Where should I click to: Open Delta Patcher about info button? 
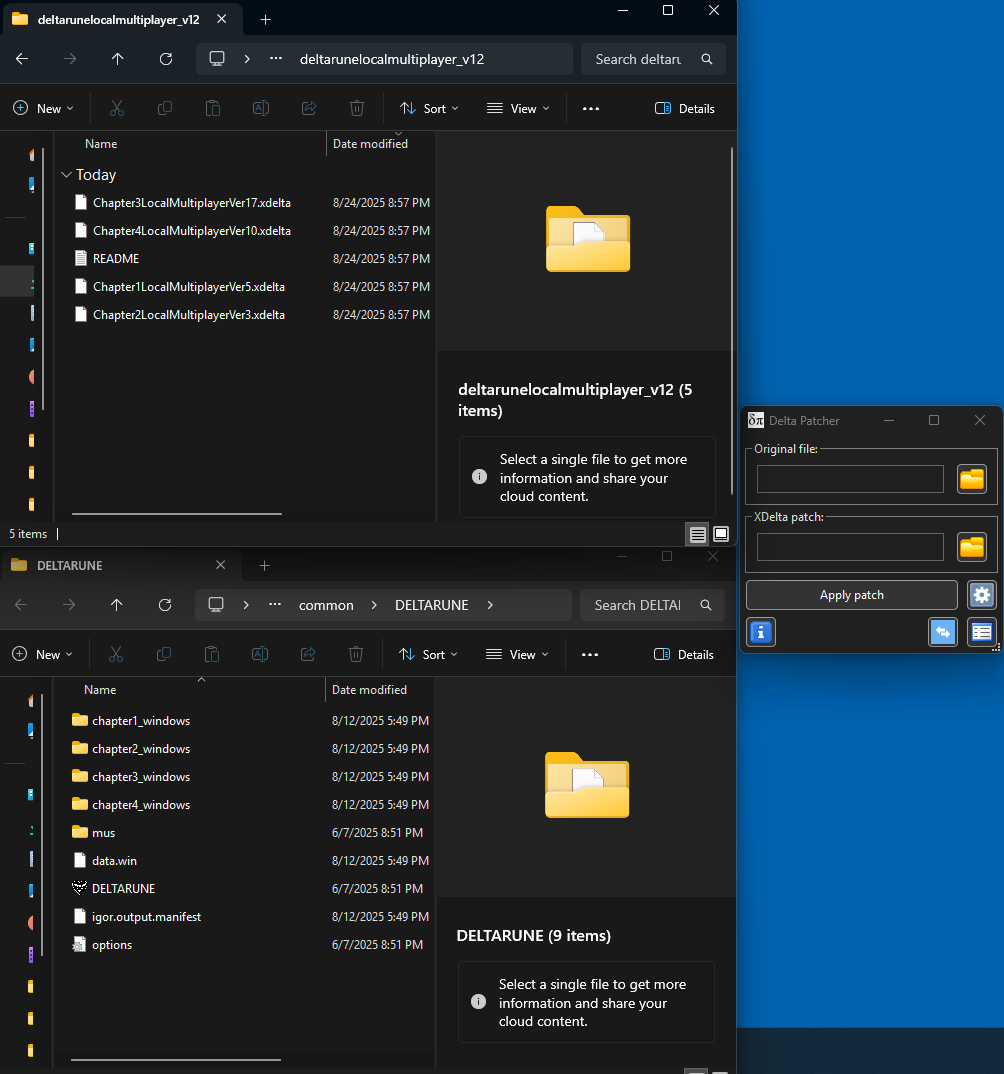pyautogui.click(x=761, y=632)
